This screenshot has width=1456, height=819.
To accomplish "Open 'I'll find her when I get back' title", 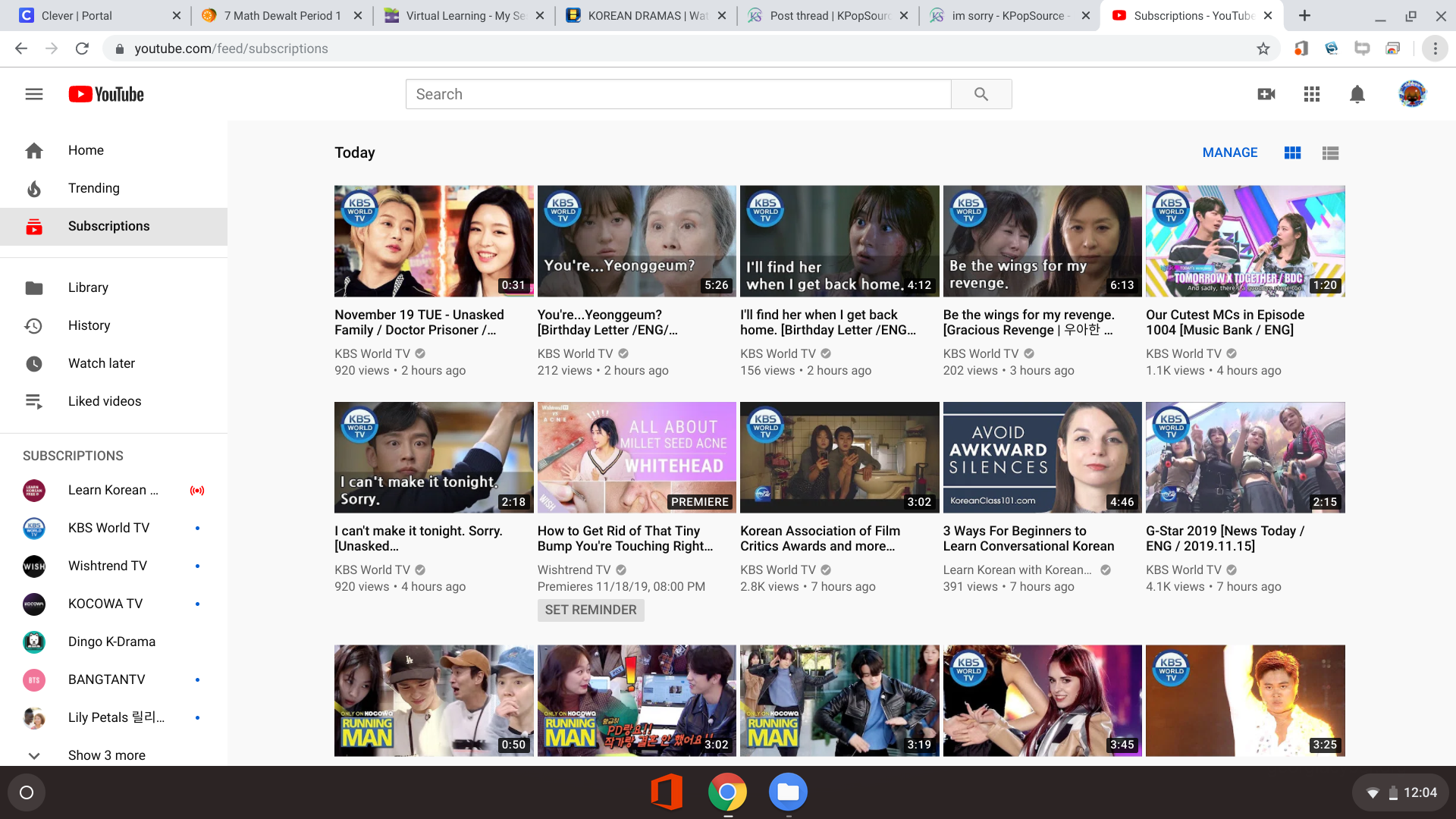I will pyautogui.click(x=828, y=322).
